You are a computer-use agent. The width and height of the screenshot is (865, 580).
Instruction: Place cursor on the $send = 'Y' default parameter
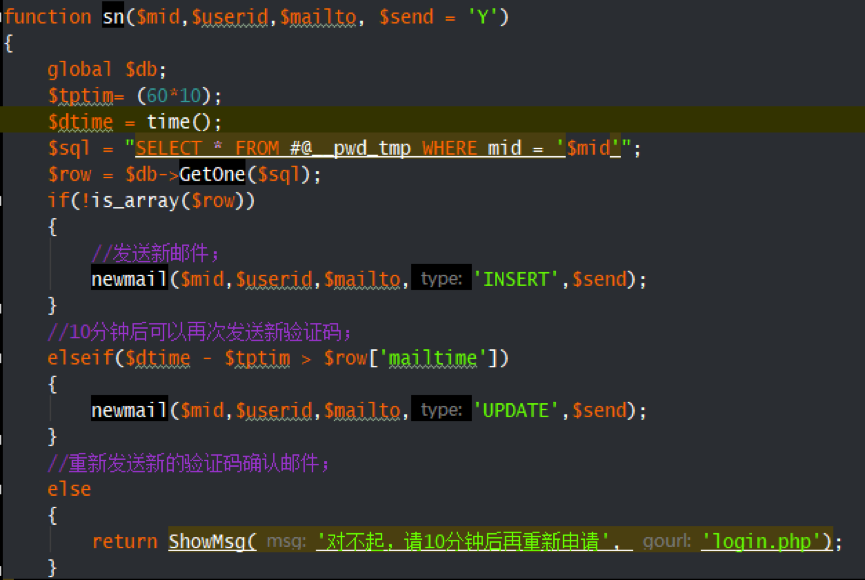tap(444, 17)
